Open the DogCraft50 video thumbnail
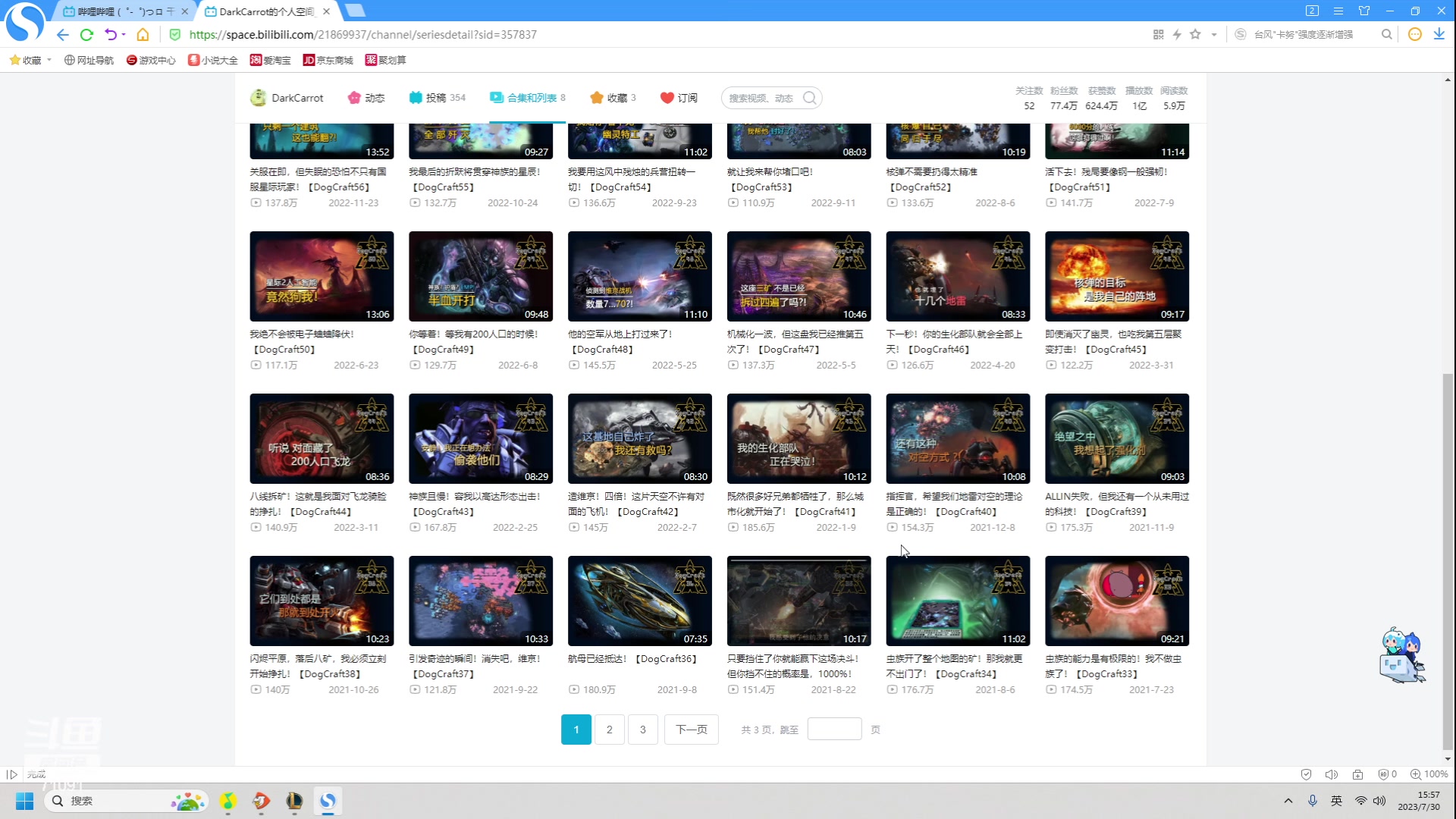Viewport: 1456px width, 819px height. (322, 276)
